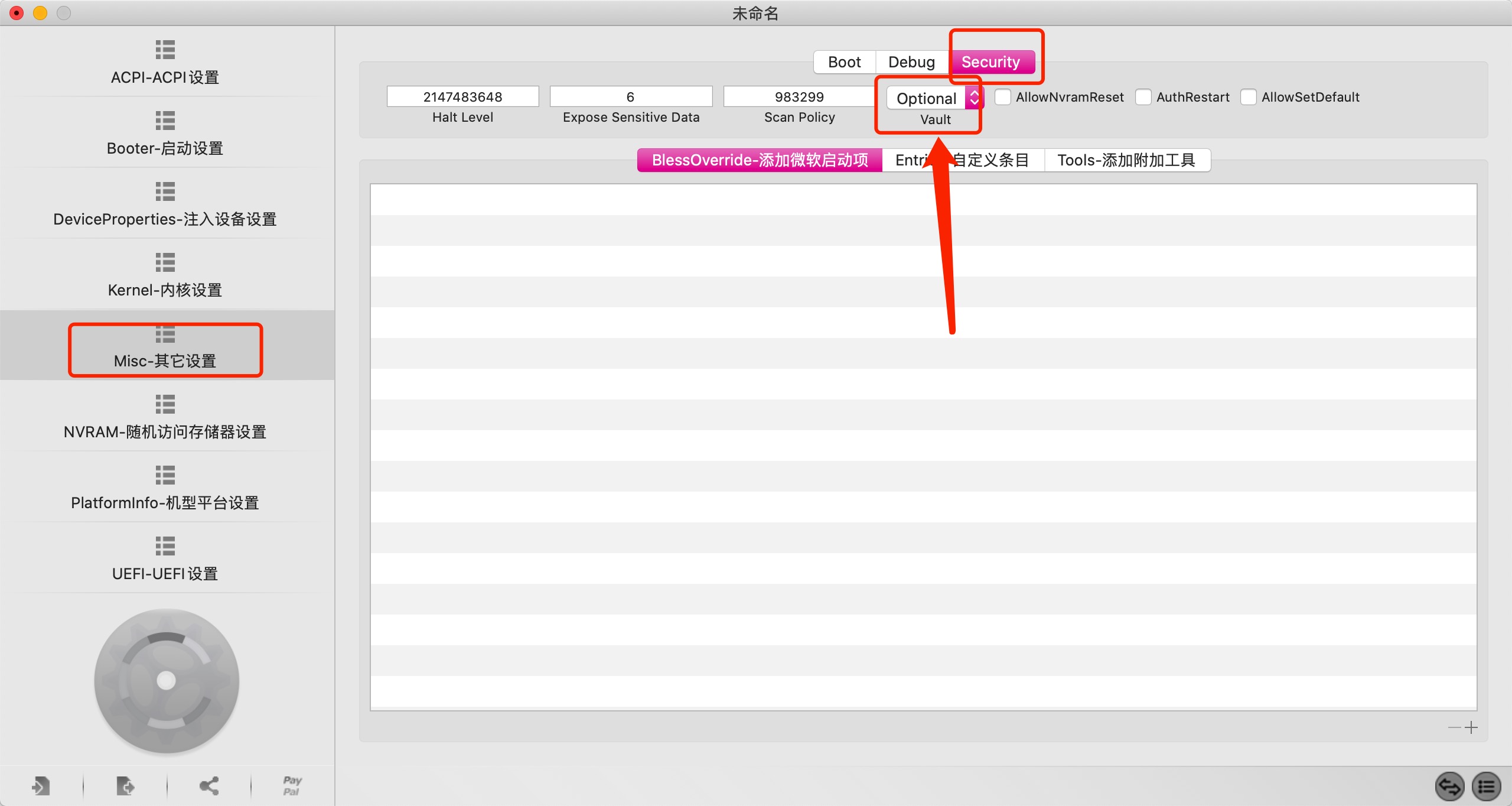Click the list view icon at bottom right
This screenshot has width=1512, height=806.
pos(1486,786)
